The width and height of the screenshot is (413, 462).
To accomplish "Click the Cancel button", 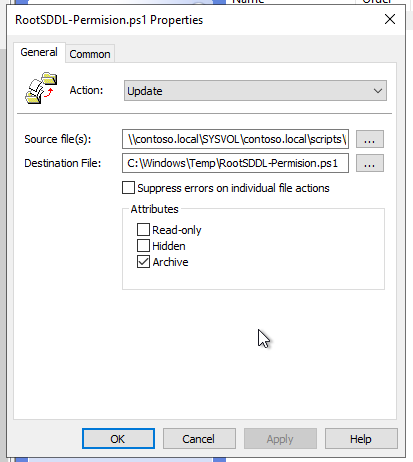I will click(199, 439).
